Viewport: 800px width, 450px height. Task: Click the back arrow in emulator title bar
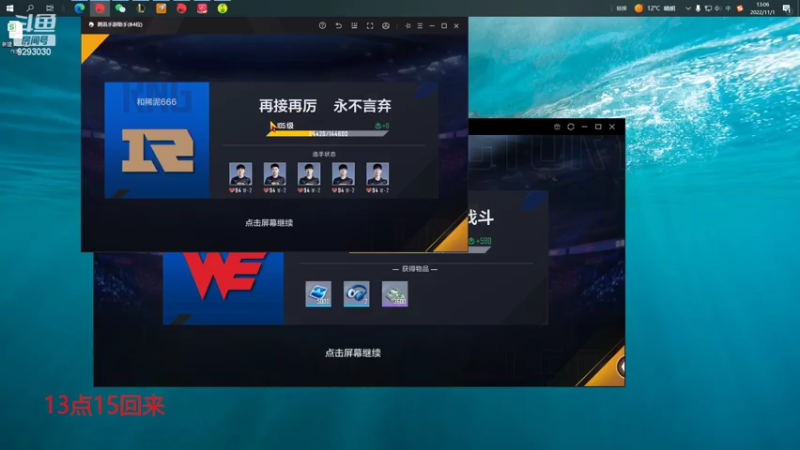tap(338, 26)
